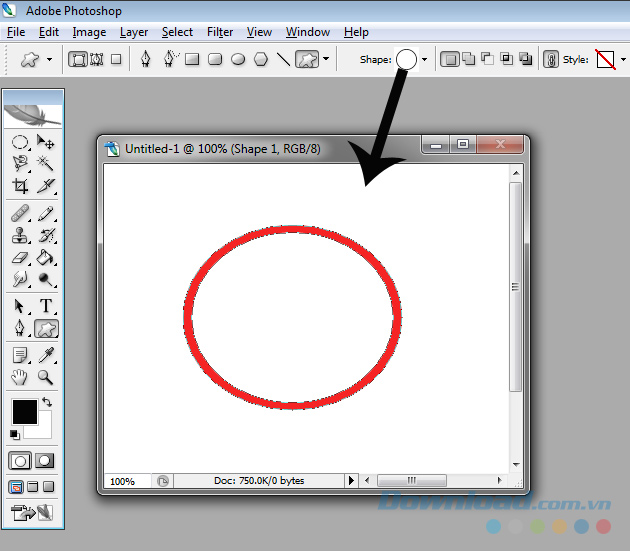Click the Ellipse shape option in options bar
The image size is (630, 551).
238,60
